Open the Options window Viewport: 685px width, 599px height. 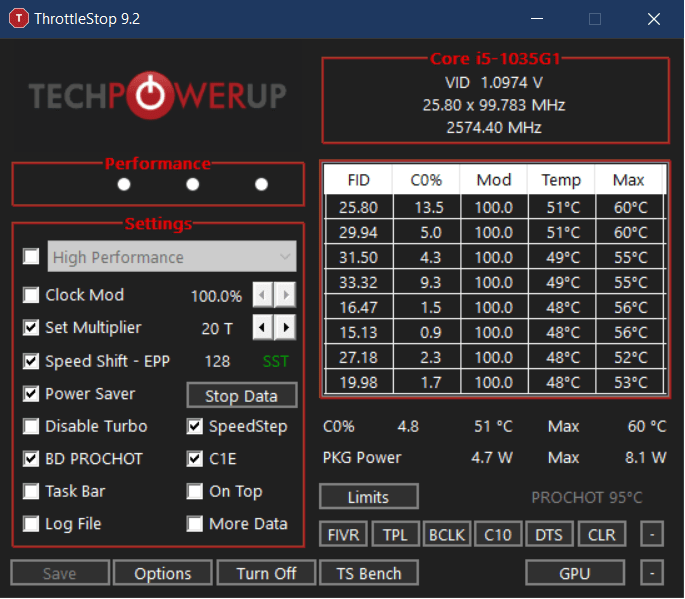coord(163,572)
